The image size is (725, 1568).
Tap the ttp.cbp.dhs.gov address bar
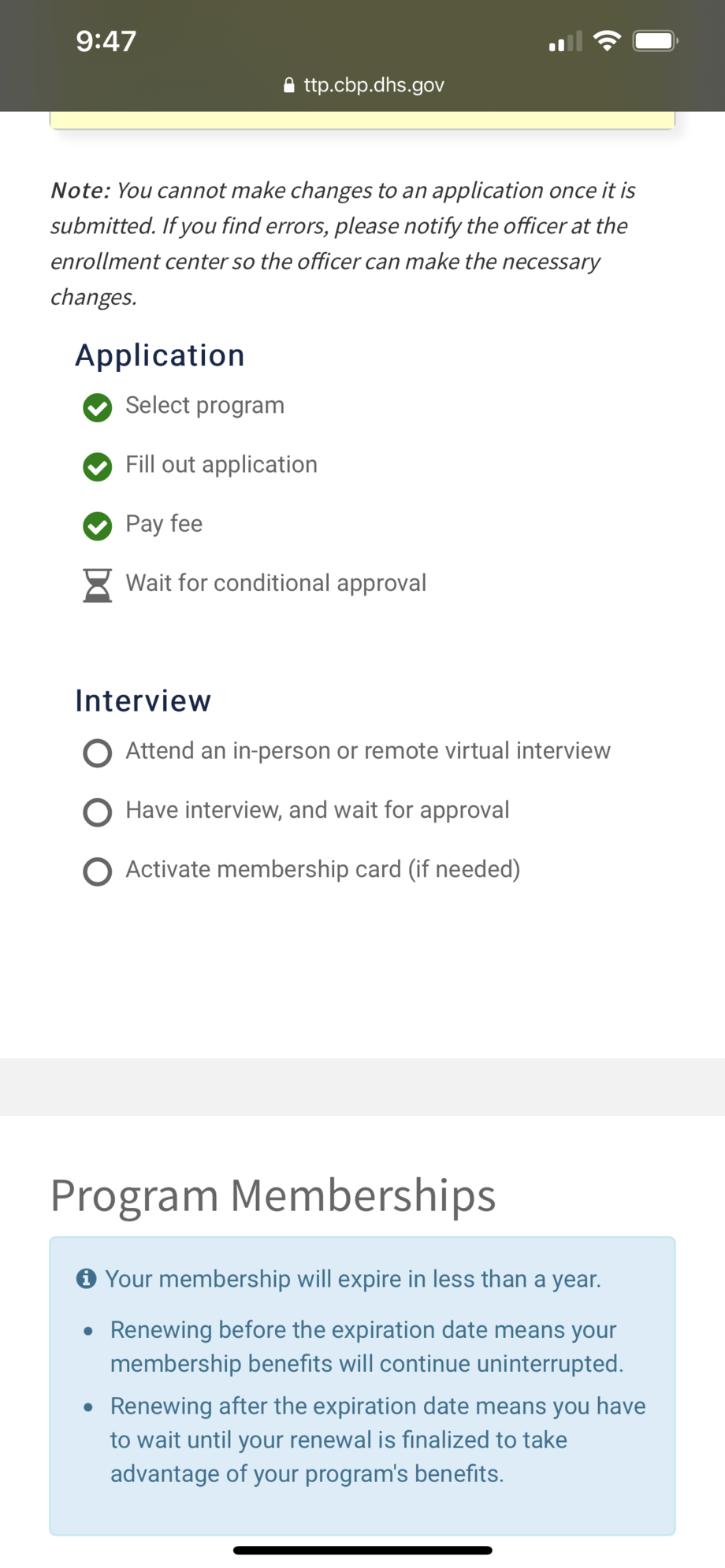[374, 85]
